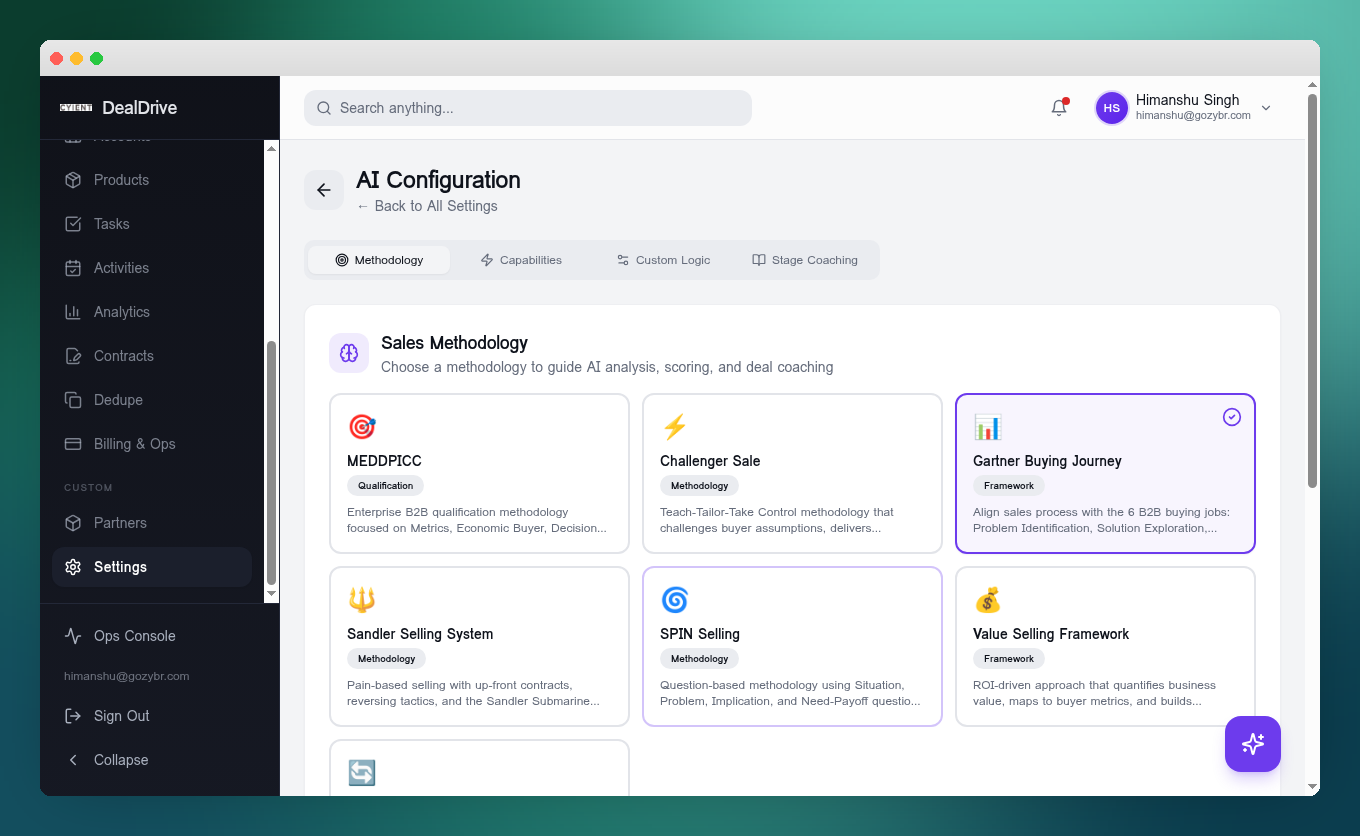This screenshot has width=1360, height=836.
Task: Open the Settings menu item label
Action: pos(120,567)
